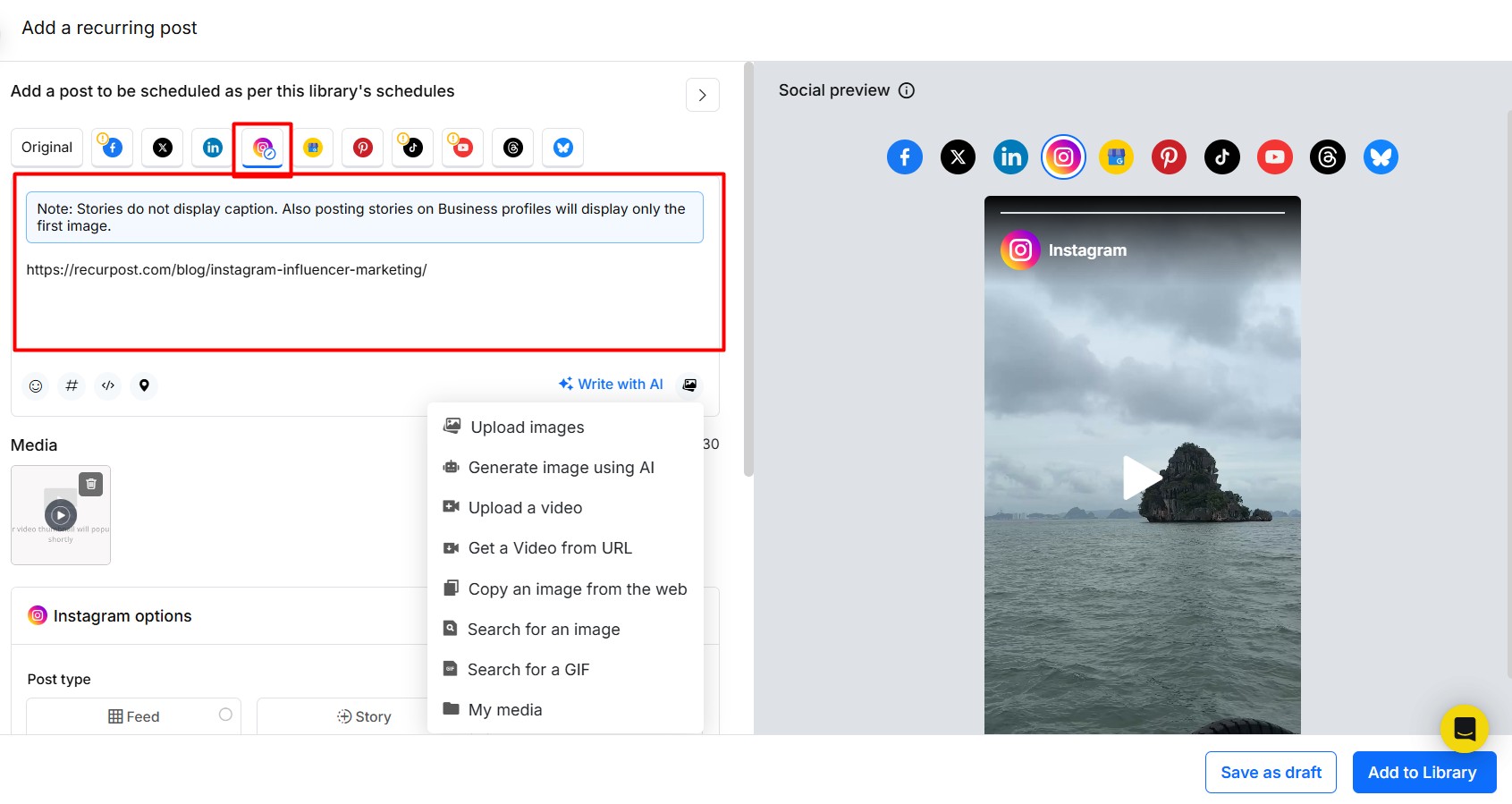Preview the post on Pinterest
The image size is (1512, 804).
point(1169,157)
